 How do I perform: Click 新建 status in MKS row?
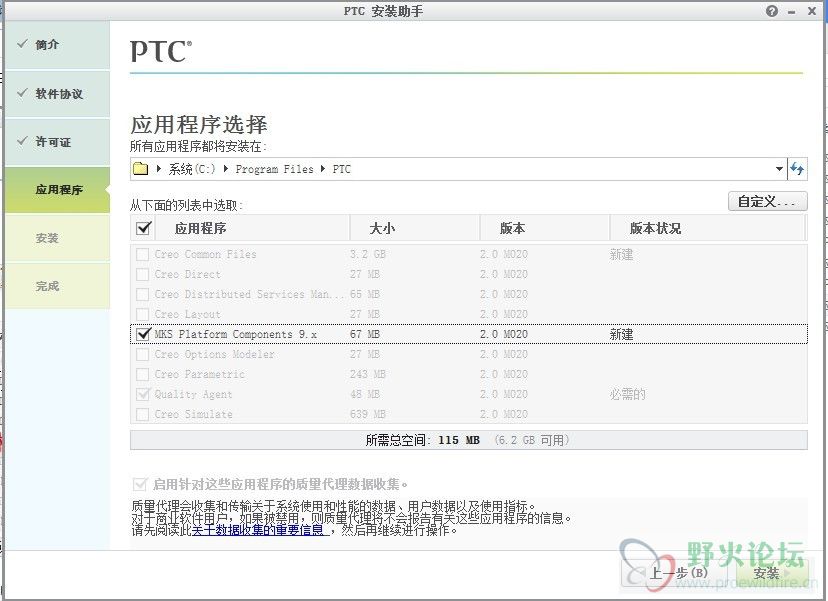(622, 334)
